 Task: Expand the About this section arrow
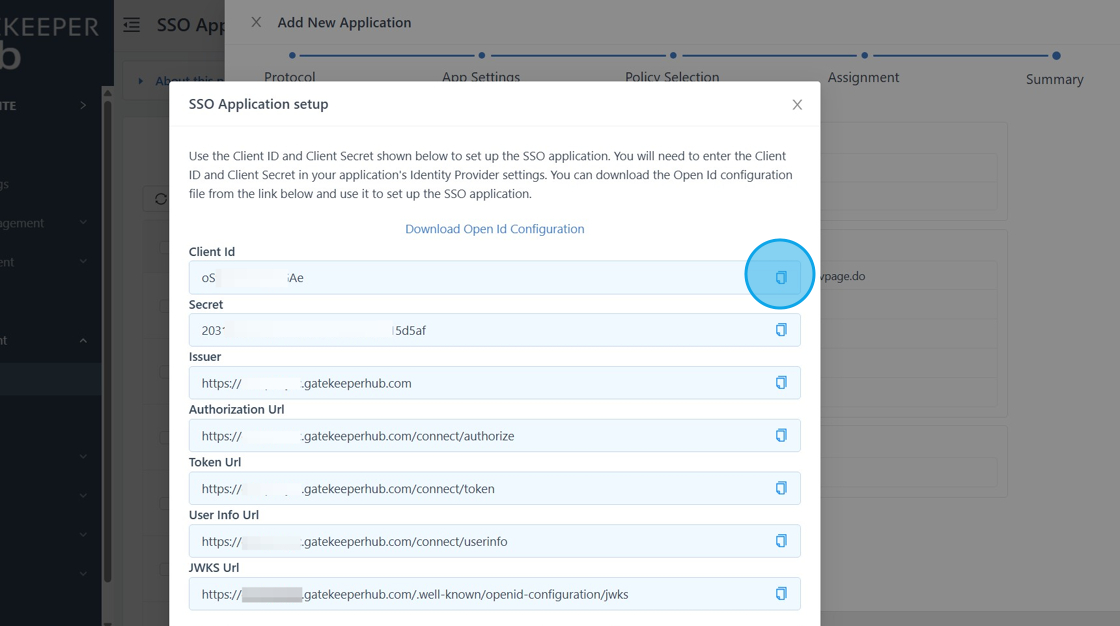pyautogui.click(x=141, y=81)
